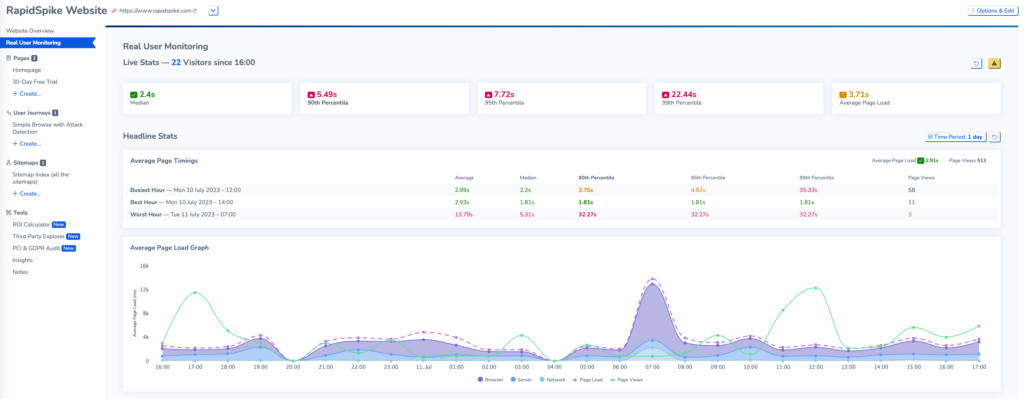Open Website Overview in sidebar

coord(29,31)
